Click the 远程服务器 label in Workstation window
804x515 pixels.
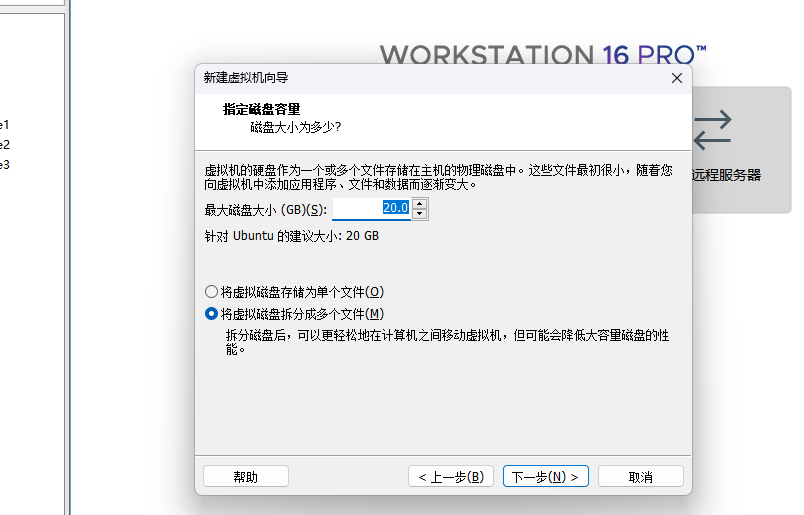tap(727, 175)
